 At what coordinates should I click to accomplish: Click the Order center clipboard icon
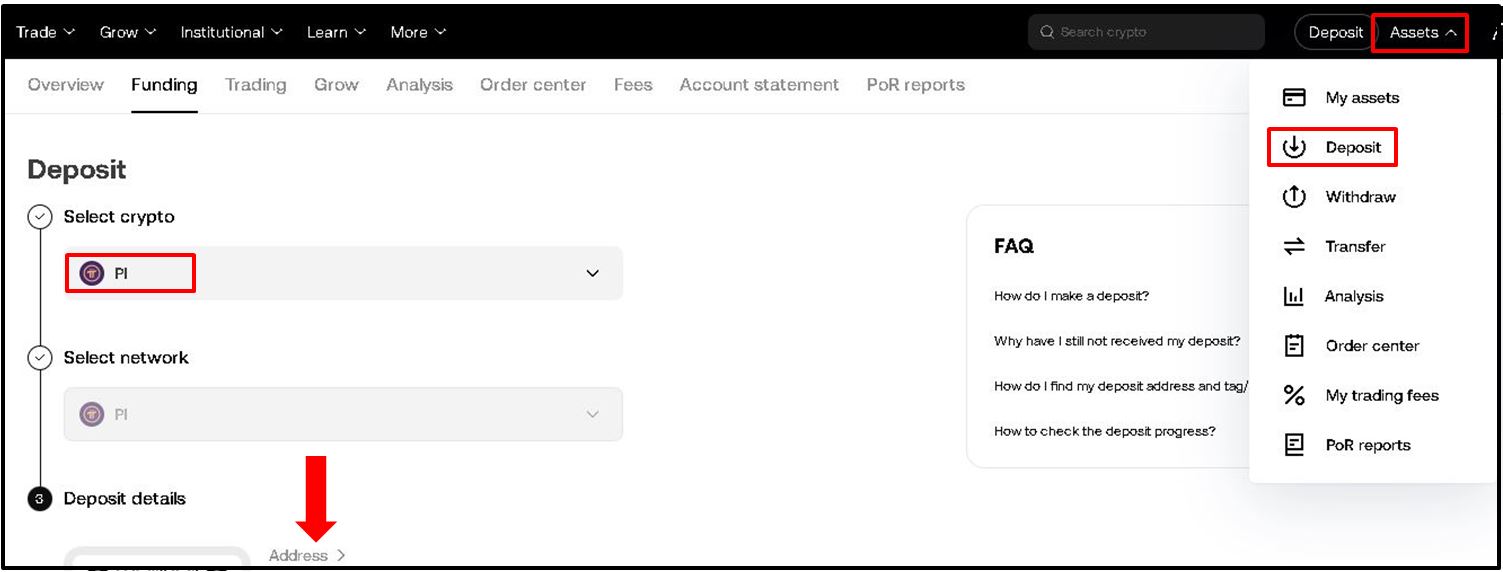(1294, 346)
